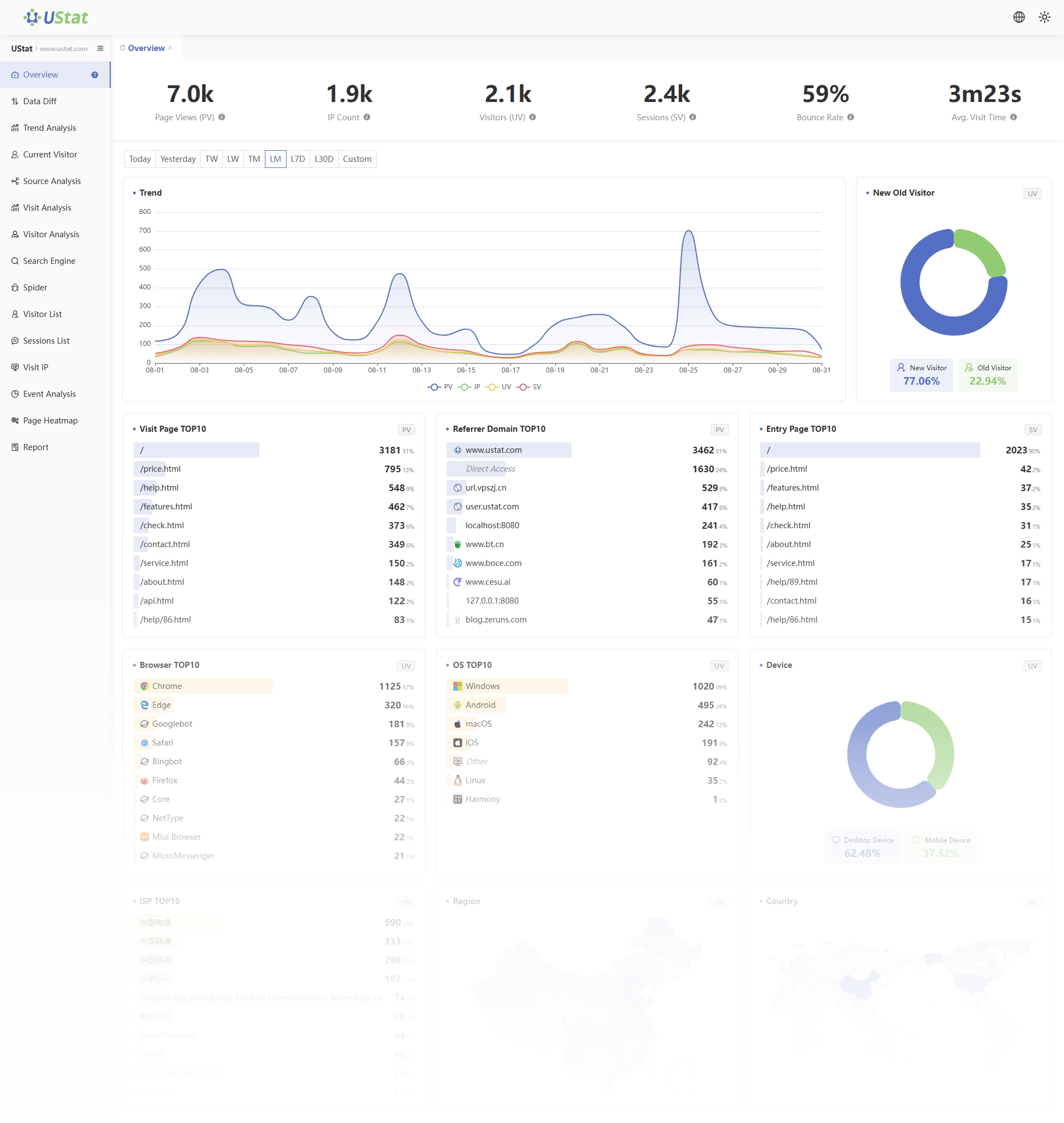Image resolution: width=1064 pixels, height=1123 pixels.
Task: Open metric dropdown on Visit Page TOP10
Action: click(x=406, y=430)
